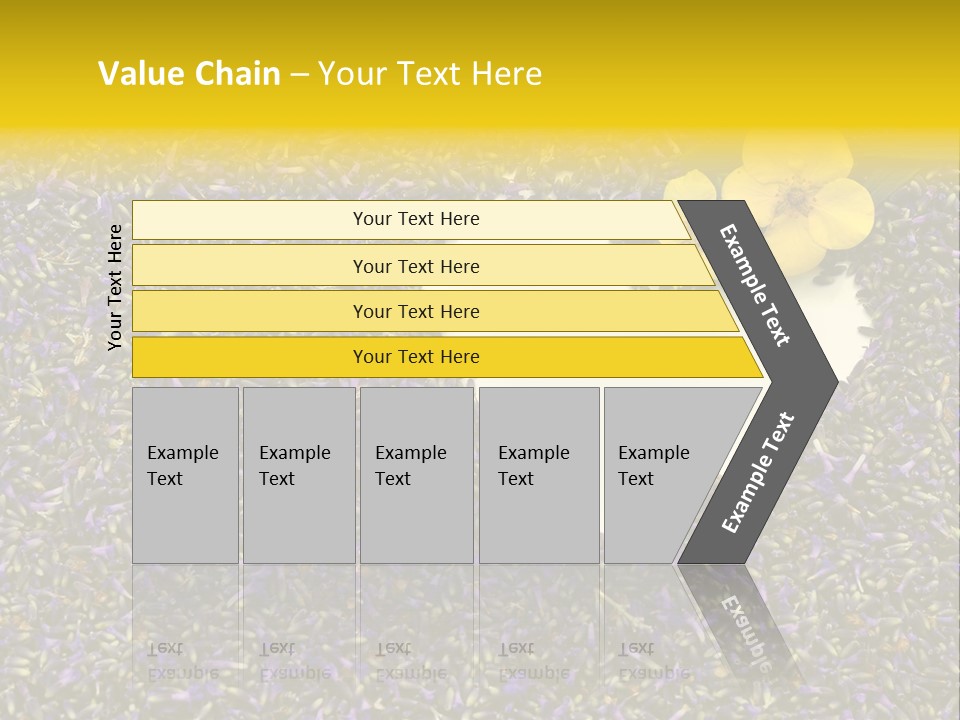Click the text 'Your Text Here' in first bar

point(416,219)
